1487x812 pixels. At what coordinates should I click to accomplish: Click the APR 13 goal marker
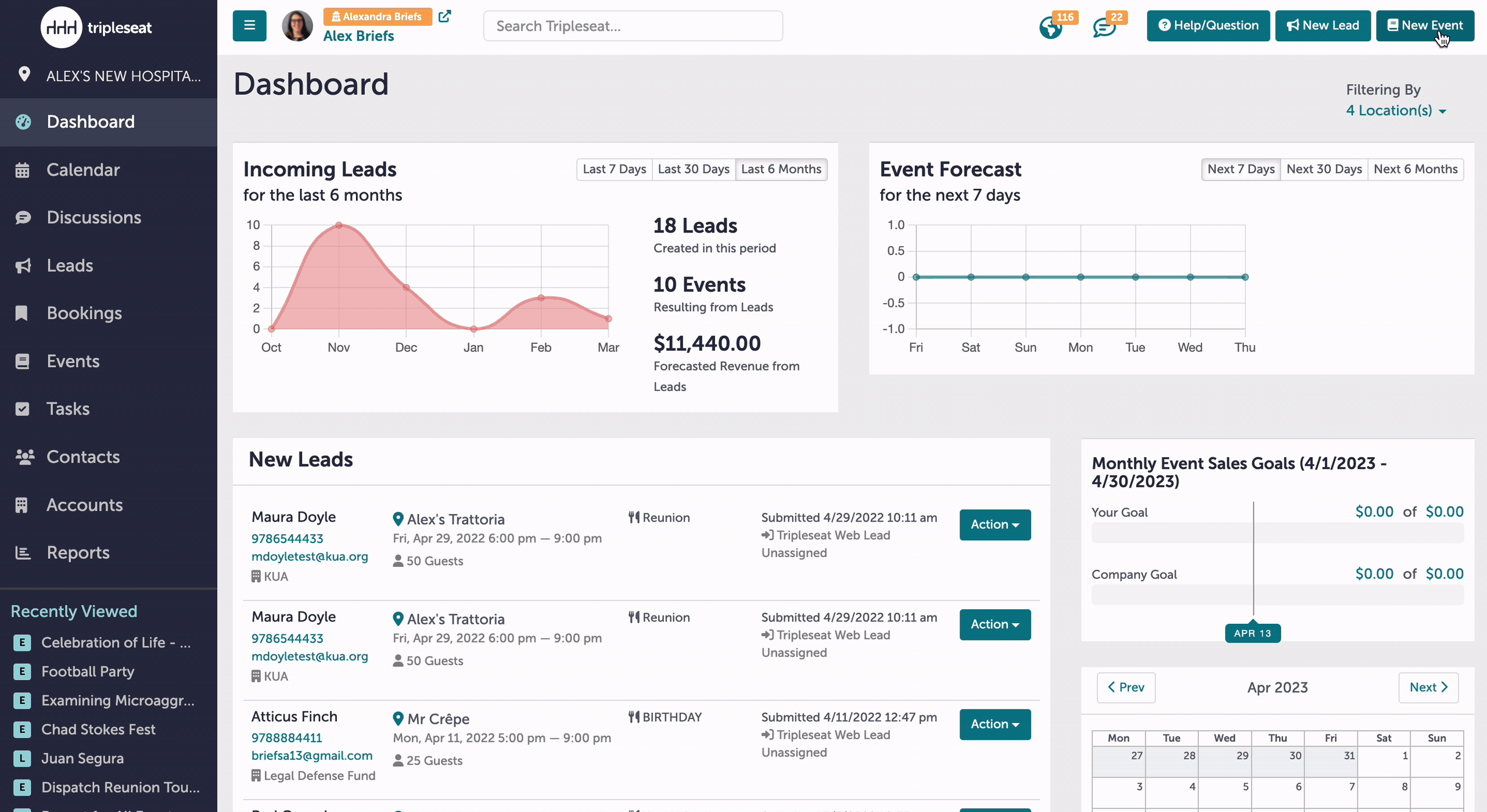click(1252, 633)
